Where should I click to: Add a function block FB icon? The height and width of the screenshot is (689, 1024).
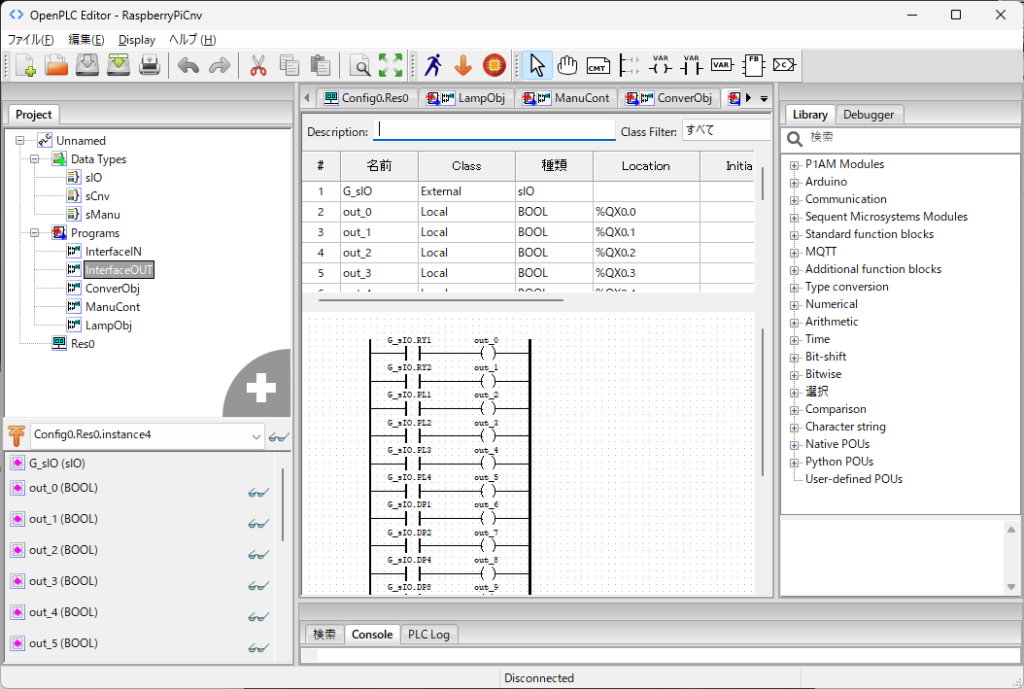753,65
